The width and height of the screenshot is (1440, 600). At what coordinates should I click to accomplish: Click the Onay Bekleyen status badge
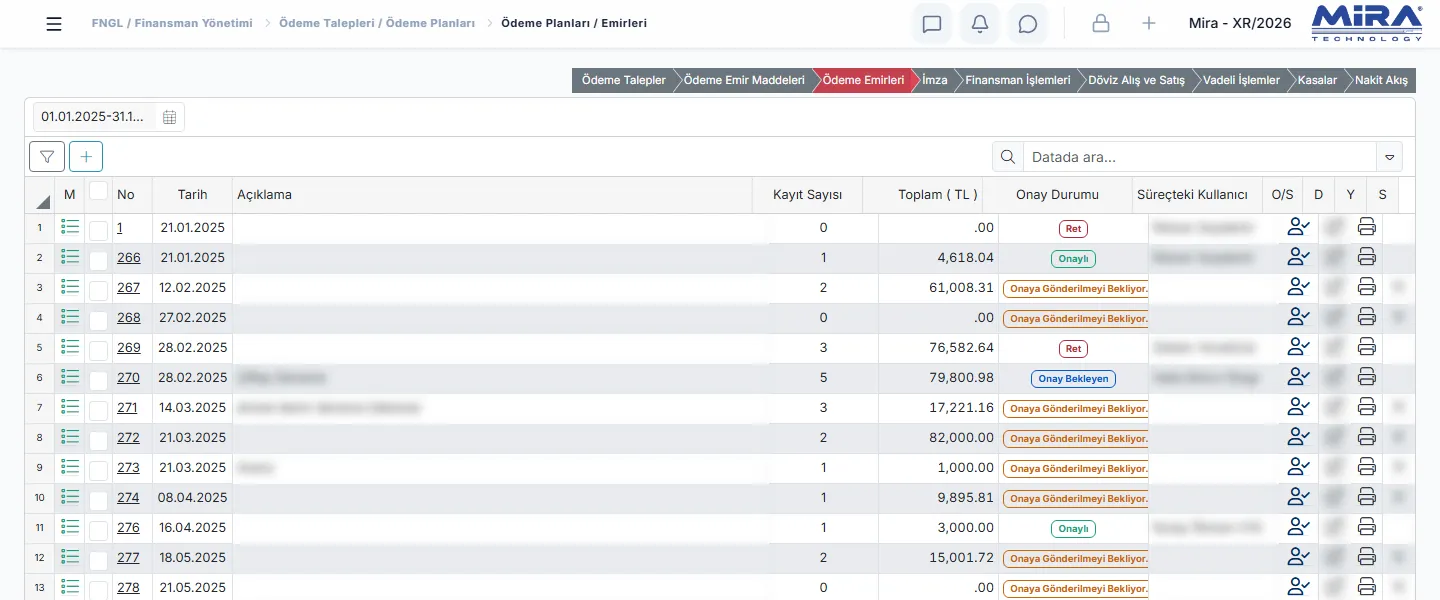[1073, 379]
